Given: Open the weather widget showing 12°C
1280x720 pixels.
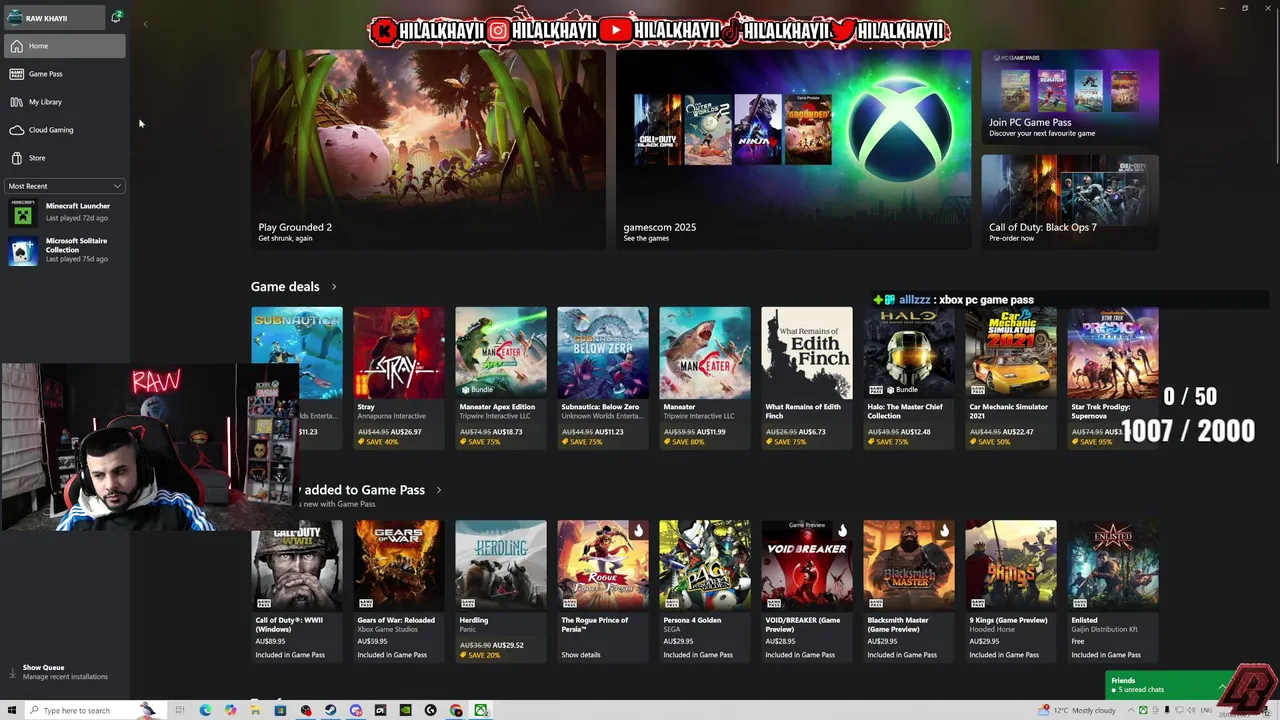Looking at the screenshot, I should 1077,710.
